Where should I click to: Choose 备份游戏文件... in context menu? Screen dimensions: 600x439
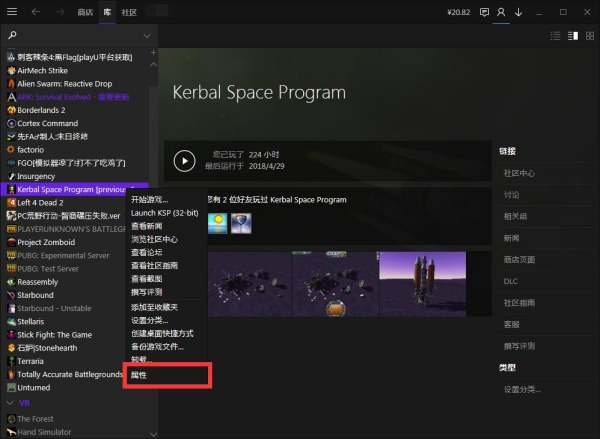[x=157, y=346]
